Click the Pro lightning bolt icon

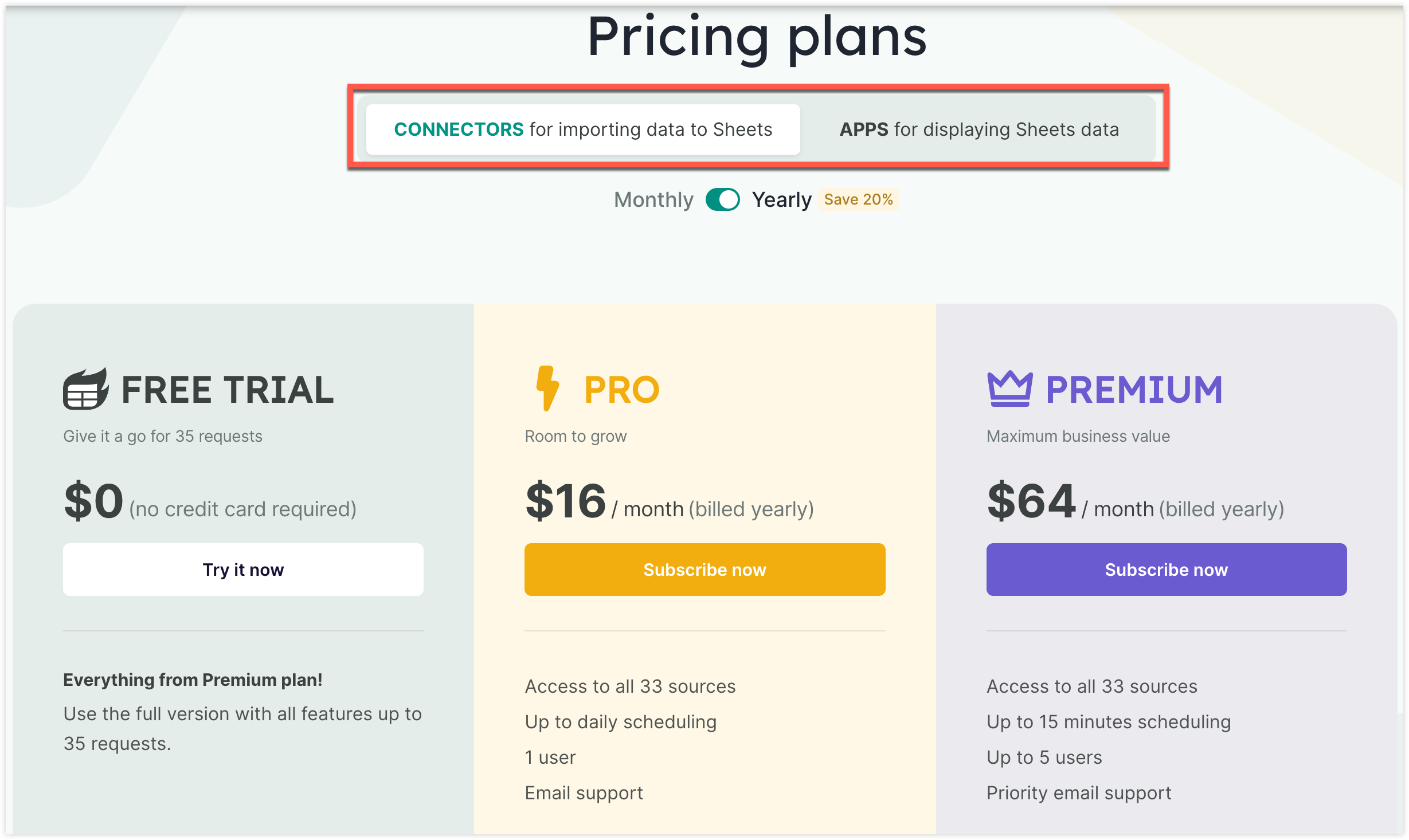[547, 388]
